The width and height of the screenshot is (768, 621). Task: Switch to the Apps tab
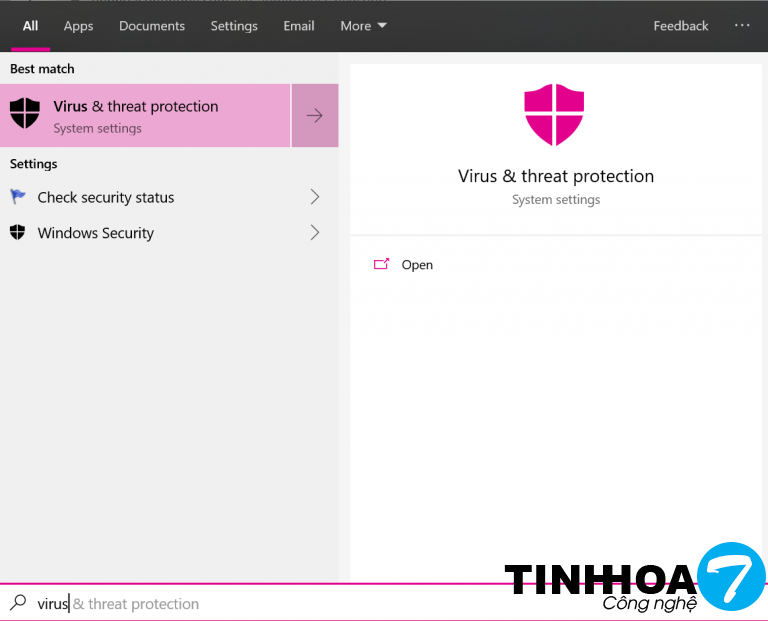point(78,26)
